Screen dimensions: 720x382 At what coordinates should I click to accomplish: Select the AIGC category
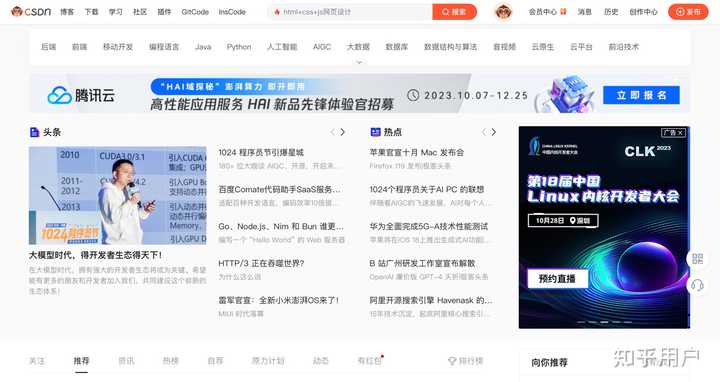[x=322, y=47]
